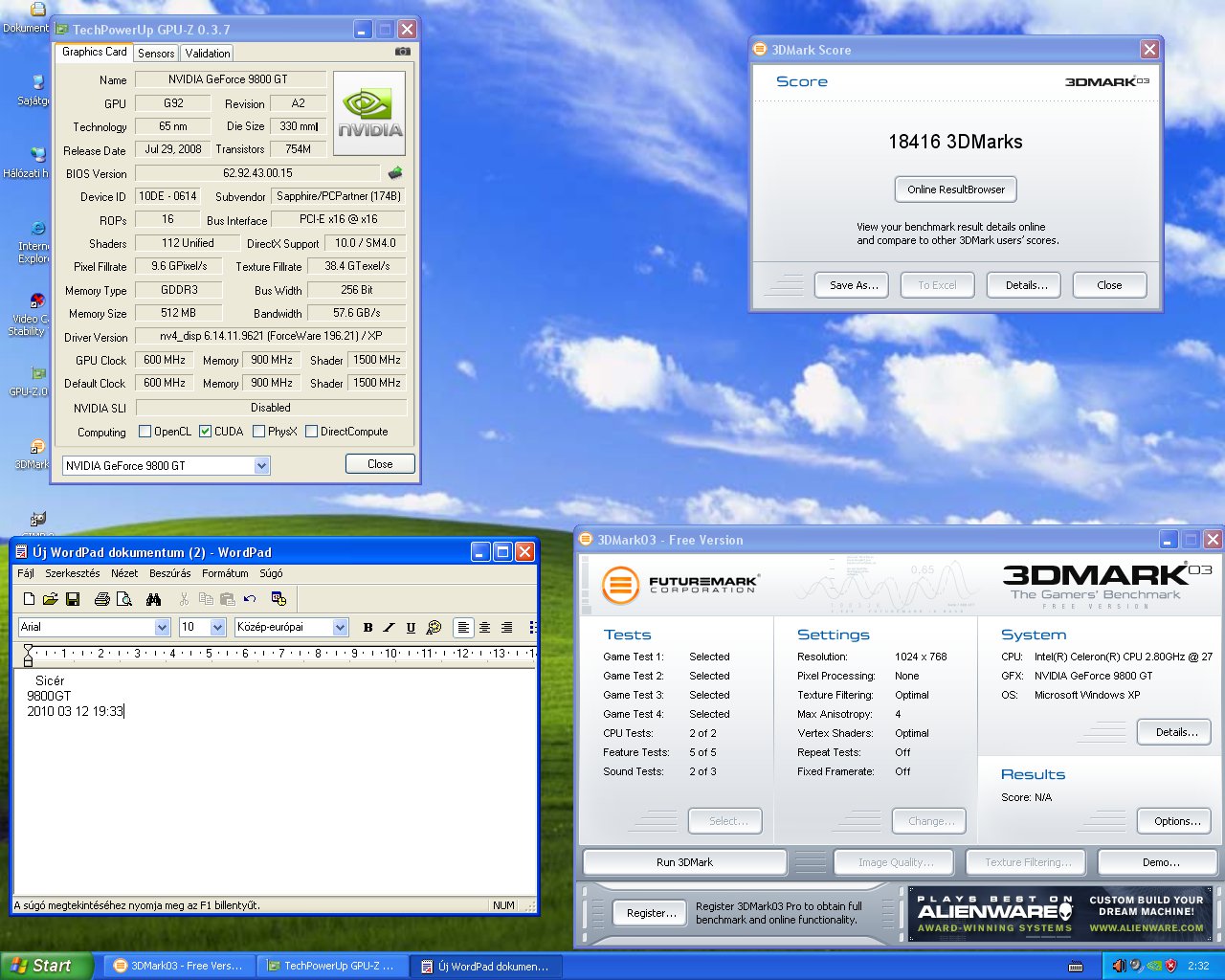Toggle the DirectCompute checkbox in GPU-Z

(x=311, y=432)
